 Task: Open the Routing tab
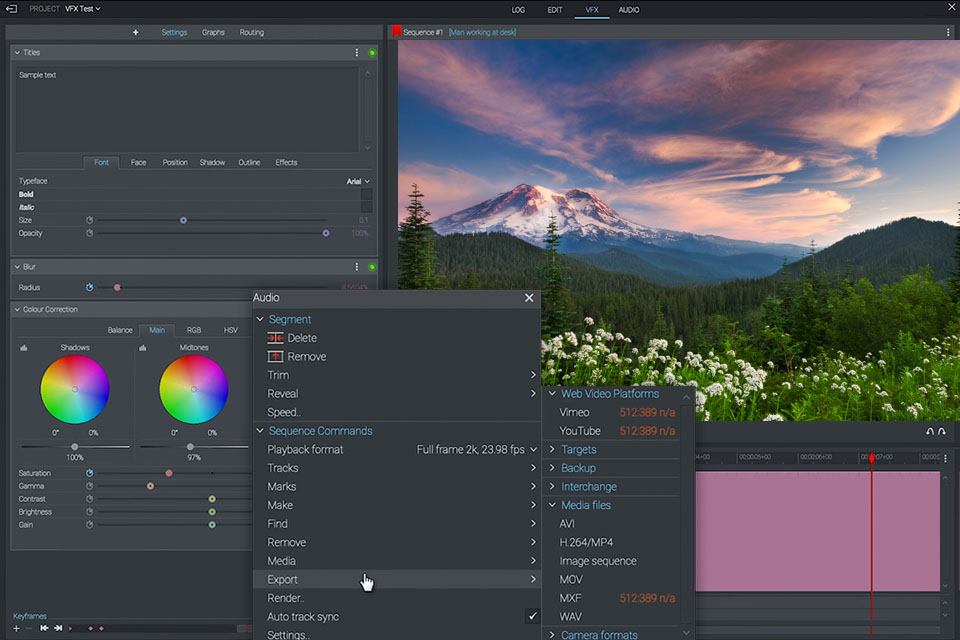[252, 32]
